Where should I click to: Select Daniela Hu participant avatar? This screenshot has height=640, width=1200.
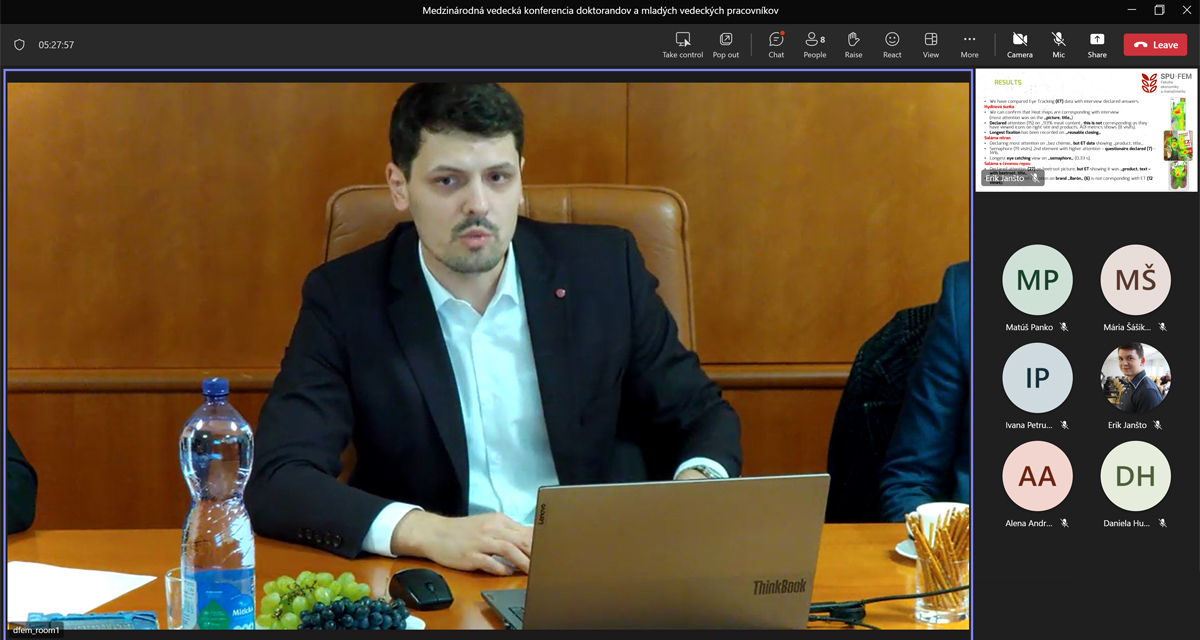[1135, 476]
